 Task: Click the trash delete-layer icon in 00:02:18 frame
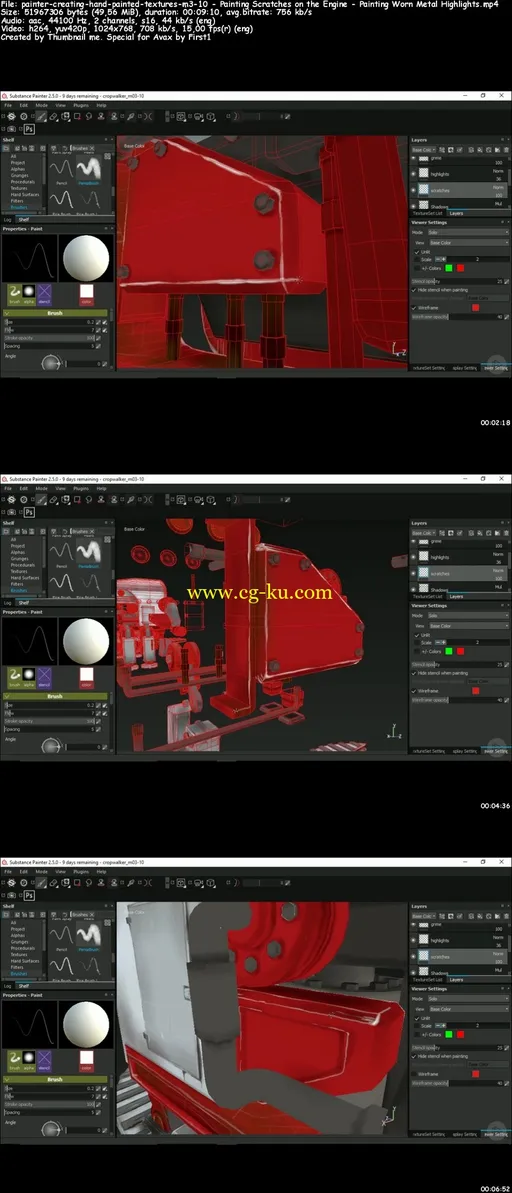pyautogui.click(x=507, y=150)
